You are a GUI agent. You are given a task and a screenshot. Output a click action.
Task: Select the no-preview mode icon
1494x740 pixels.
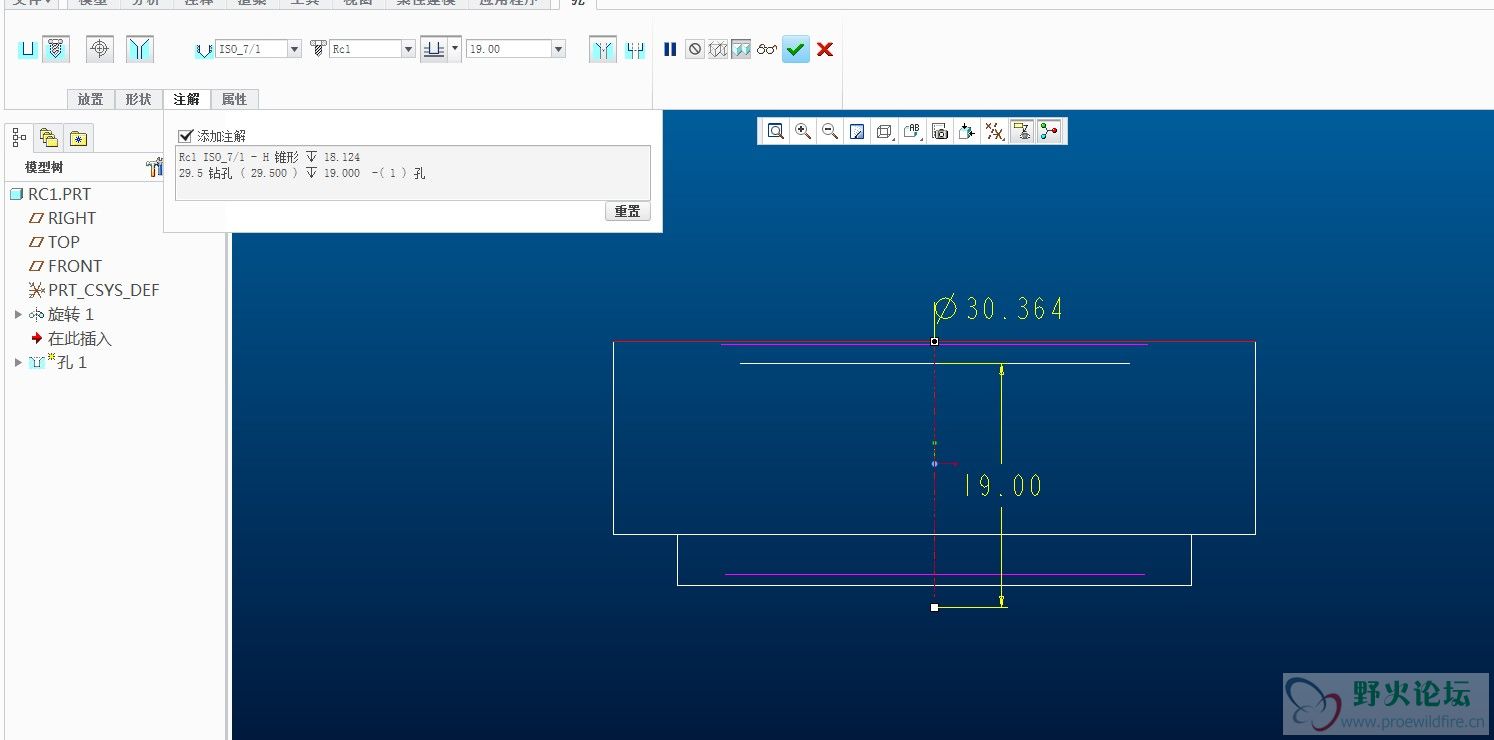pos(695,49)
